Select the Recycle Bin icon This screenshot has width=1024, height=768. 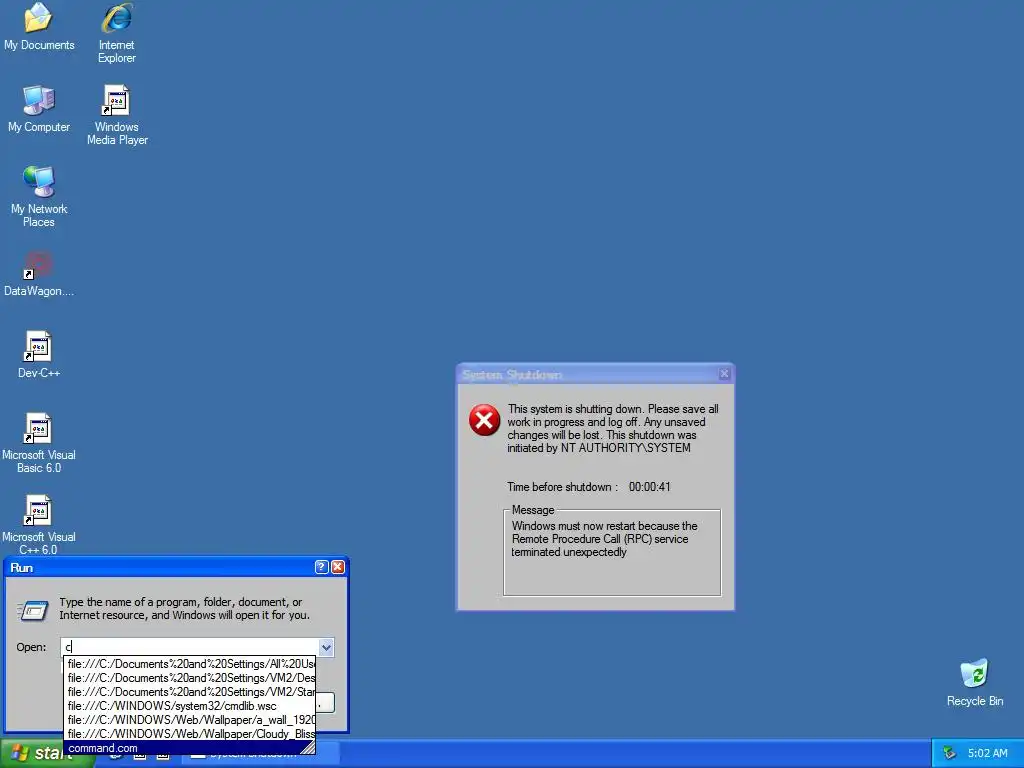click(974, 682)
